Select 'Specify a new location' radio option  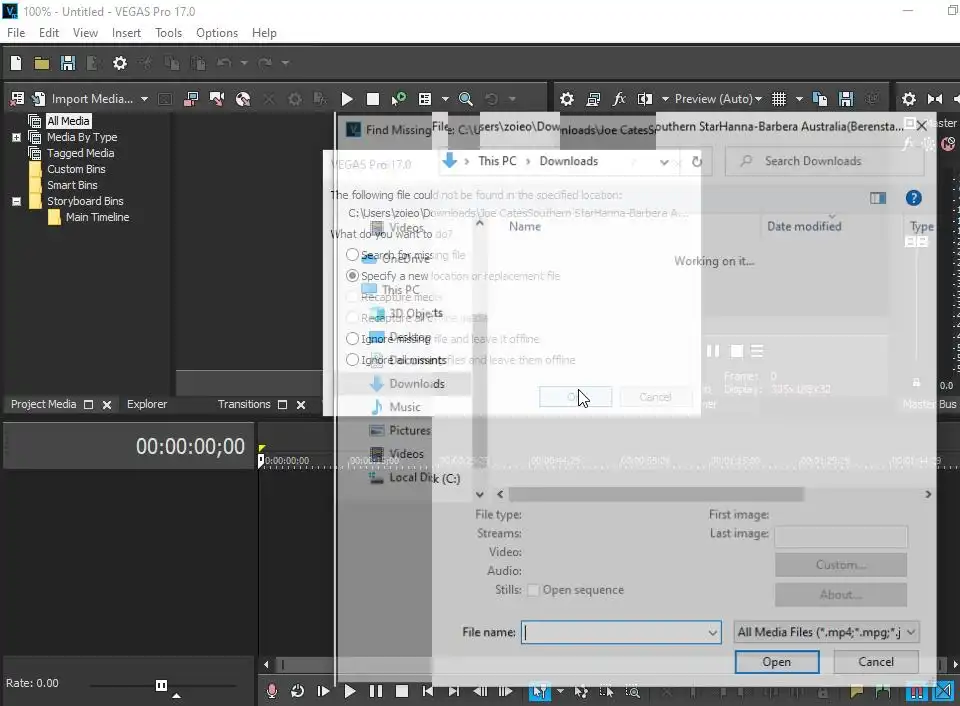coord(352,276)
